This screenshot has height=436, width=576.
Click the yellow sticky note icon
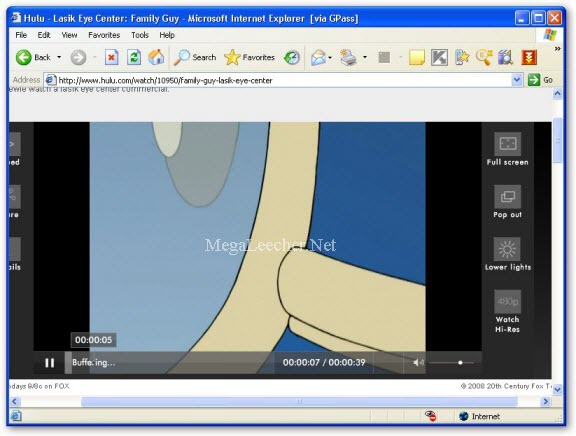click(417, 57)
